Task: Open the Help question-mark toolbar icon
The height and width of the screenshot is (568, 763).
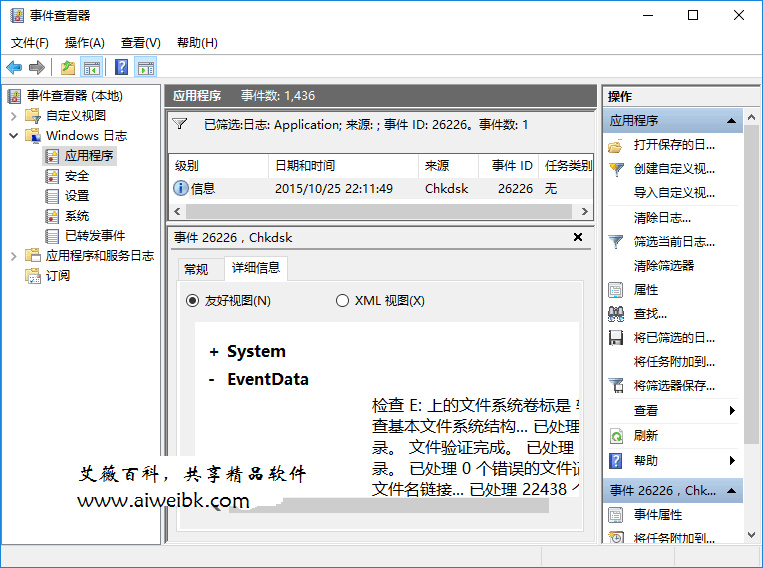Action: [x=122, y=67]
